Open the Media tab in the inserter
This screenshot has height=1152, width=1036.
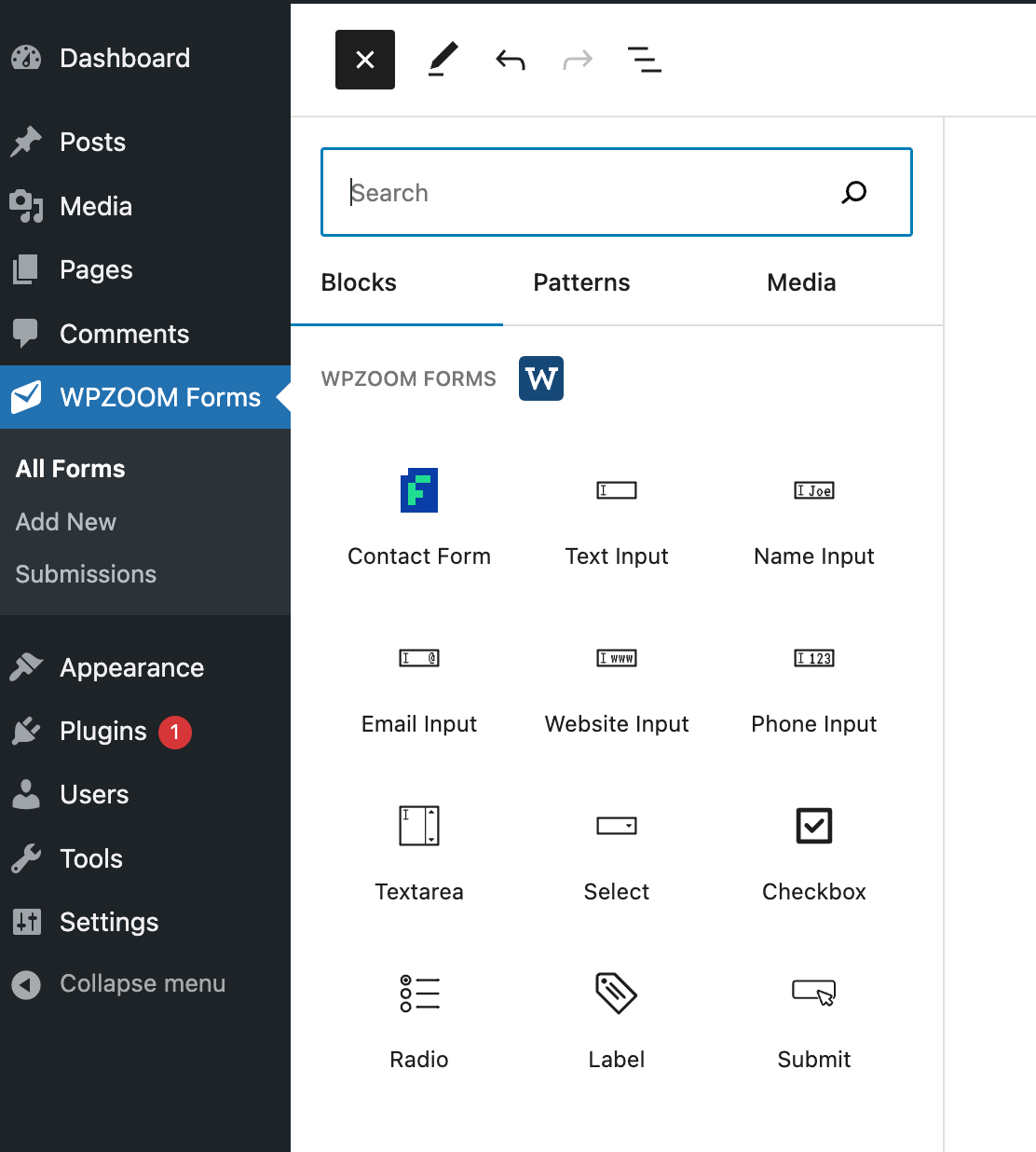pyautogui.click(x=800, y=282)
